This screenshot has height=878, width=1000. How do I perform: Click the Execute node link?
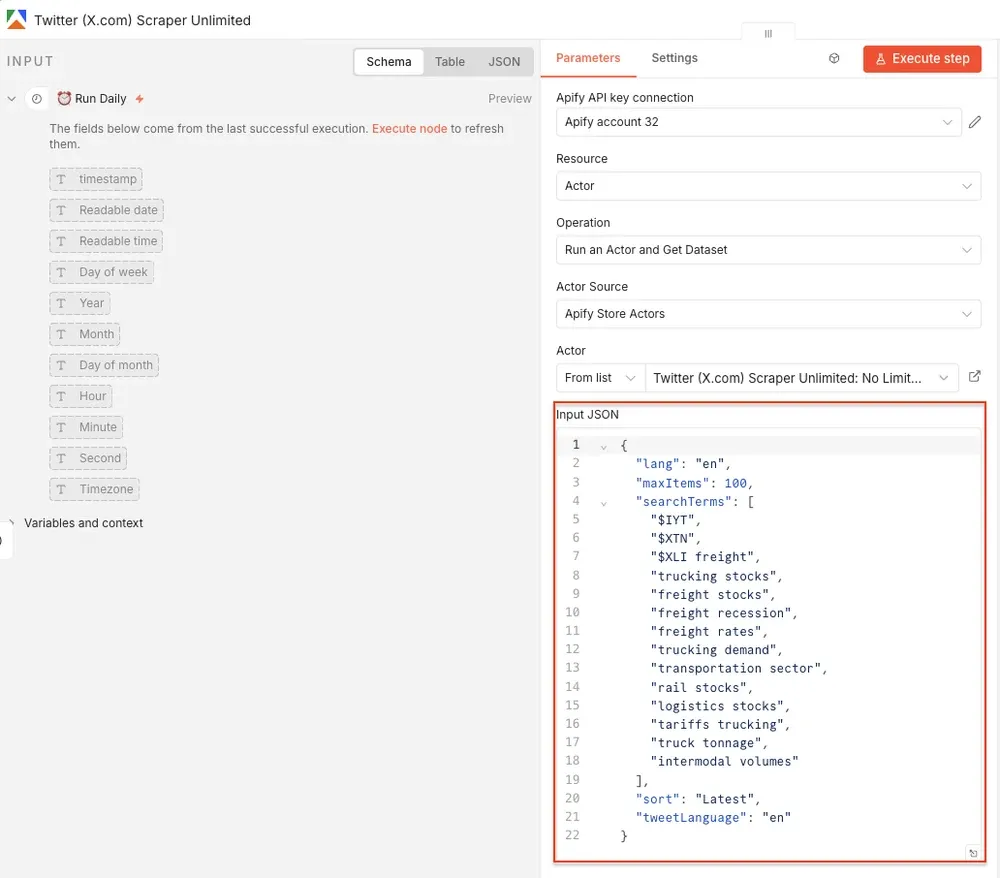pyautogui.click(x=409, y=128)
